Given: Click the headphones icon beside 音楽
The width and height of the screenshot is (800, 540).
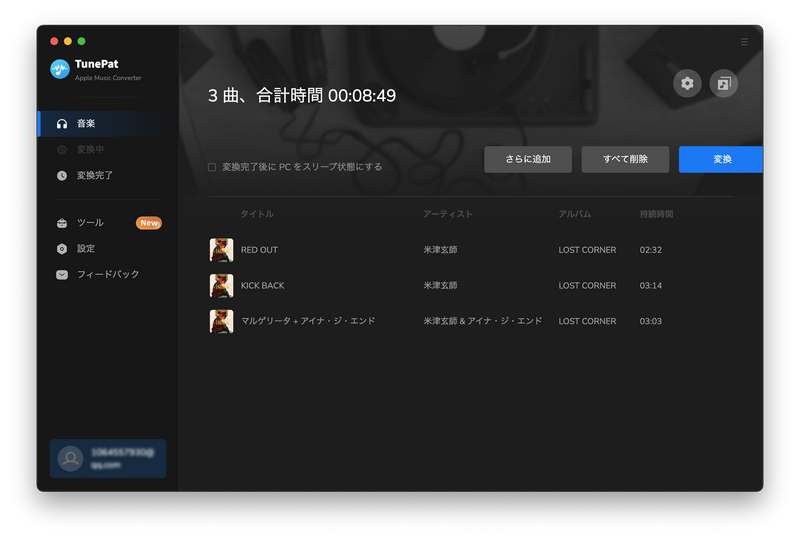Looking at the screenshot, I should click(62, 124).
